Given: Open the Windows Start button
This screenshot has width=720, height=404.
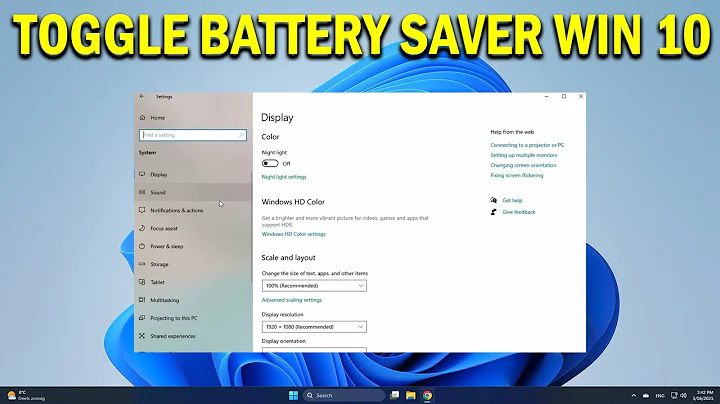Looking at the screenshot, I should point(293,395).
